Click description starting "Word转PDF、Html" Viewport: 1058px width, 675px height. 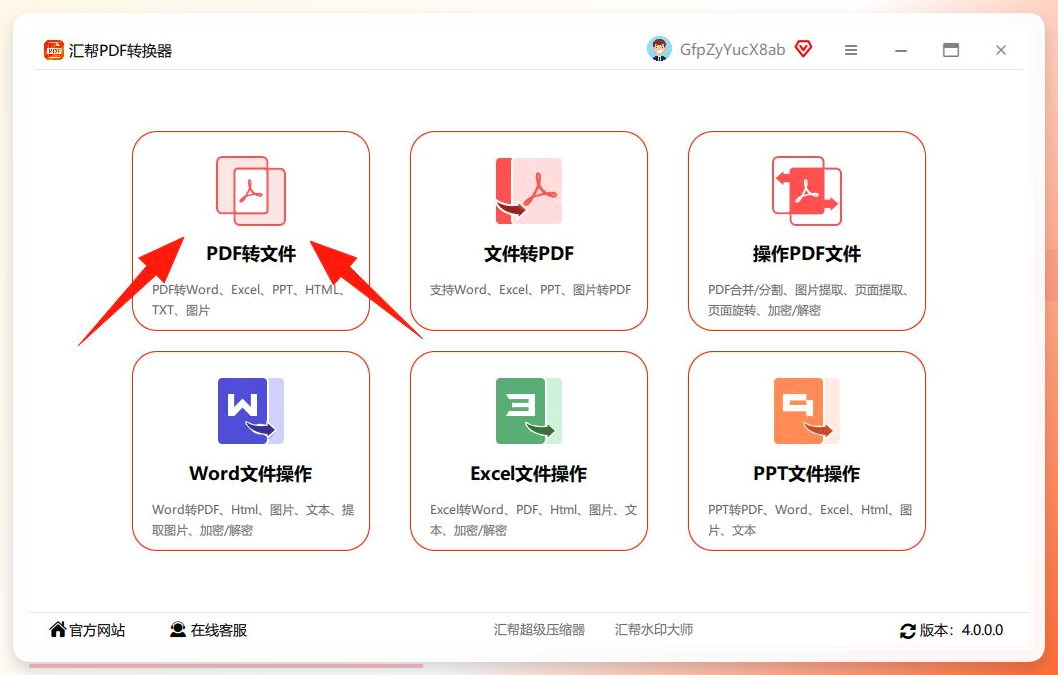pos(253,520)
